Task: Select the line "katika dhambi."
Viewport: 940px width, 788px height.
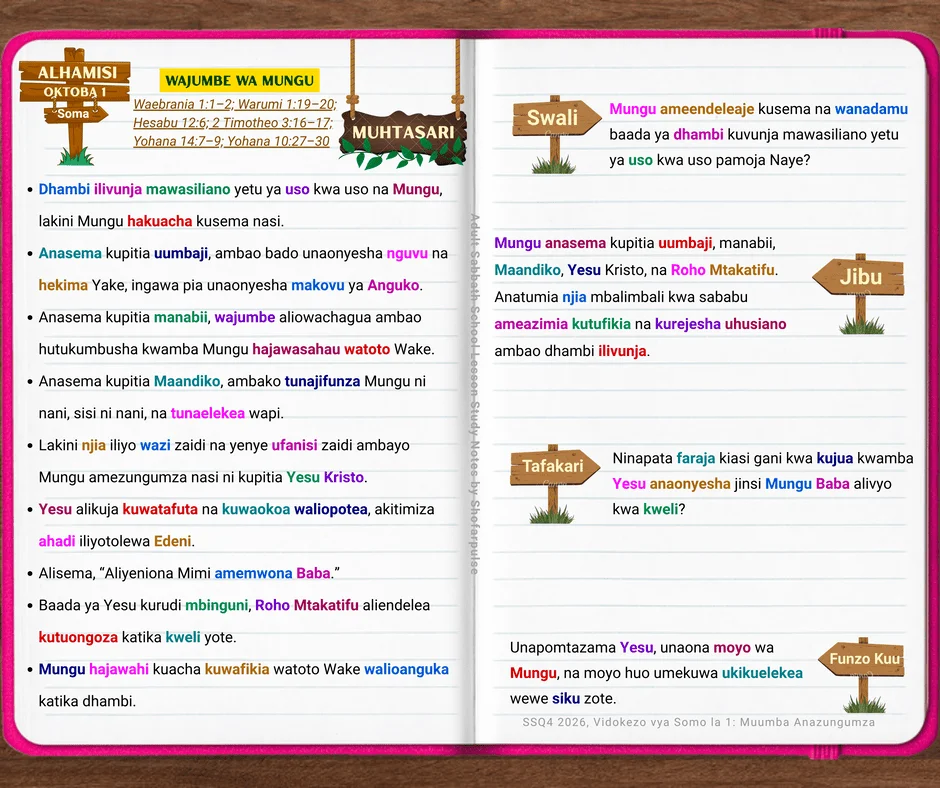Action: (x=87, y=701)
